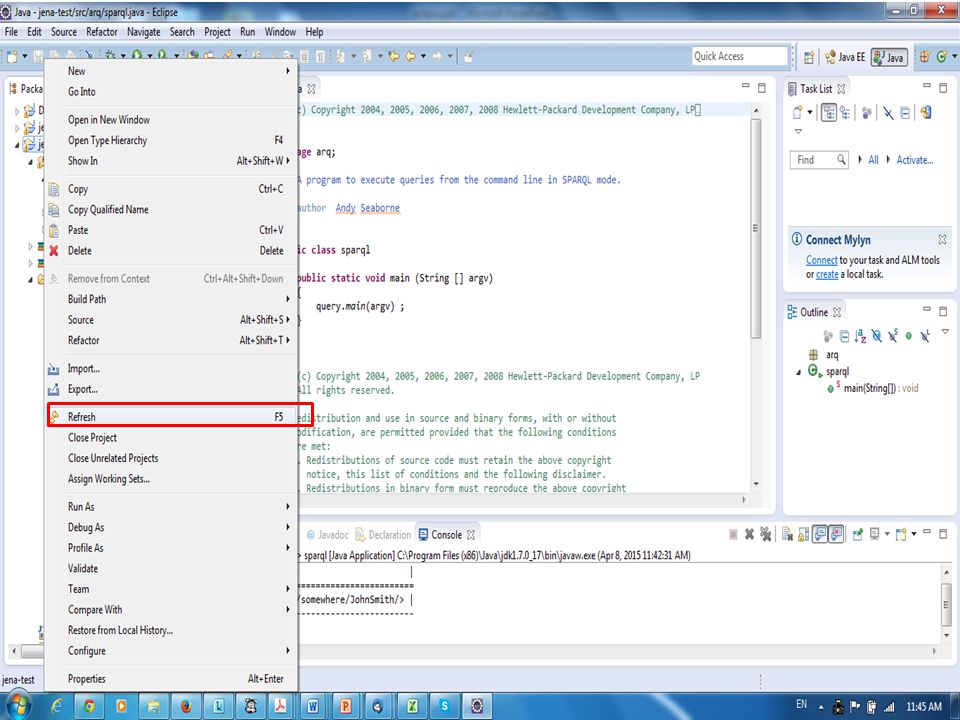Image resolution: width=960 pixels, height=720 pixels.
Task: Click the Debug toolbar icon
Action: (x=110, y=56)
